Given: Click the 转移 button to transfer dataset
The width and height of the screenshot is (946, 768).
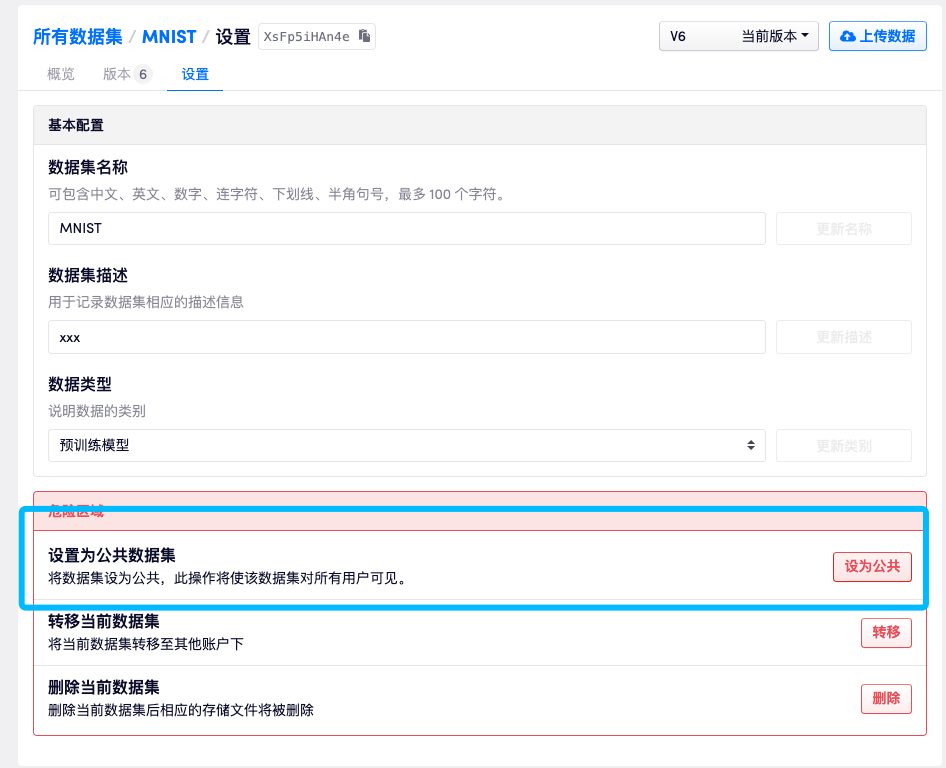Looking at the screenshot, I should tap(885, 632).
